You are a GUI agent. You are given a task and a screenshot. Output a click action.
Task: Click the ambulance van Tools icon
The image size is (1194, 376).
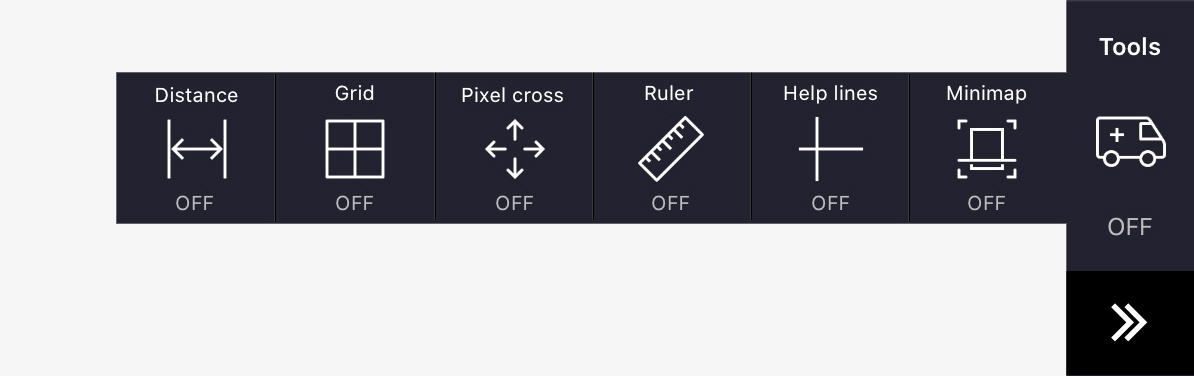click(x=1130, y=141)
